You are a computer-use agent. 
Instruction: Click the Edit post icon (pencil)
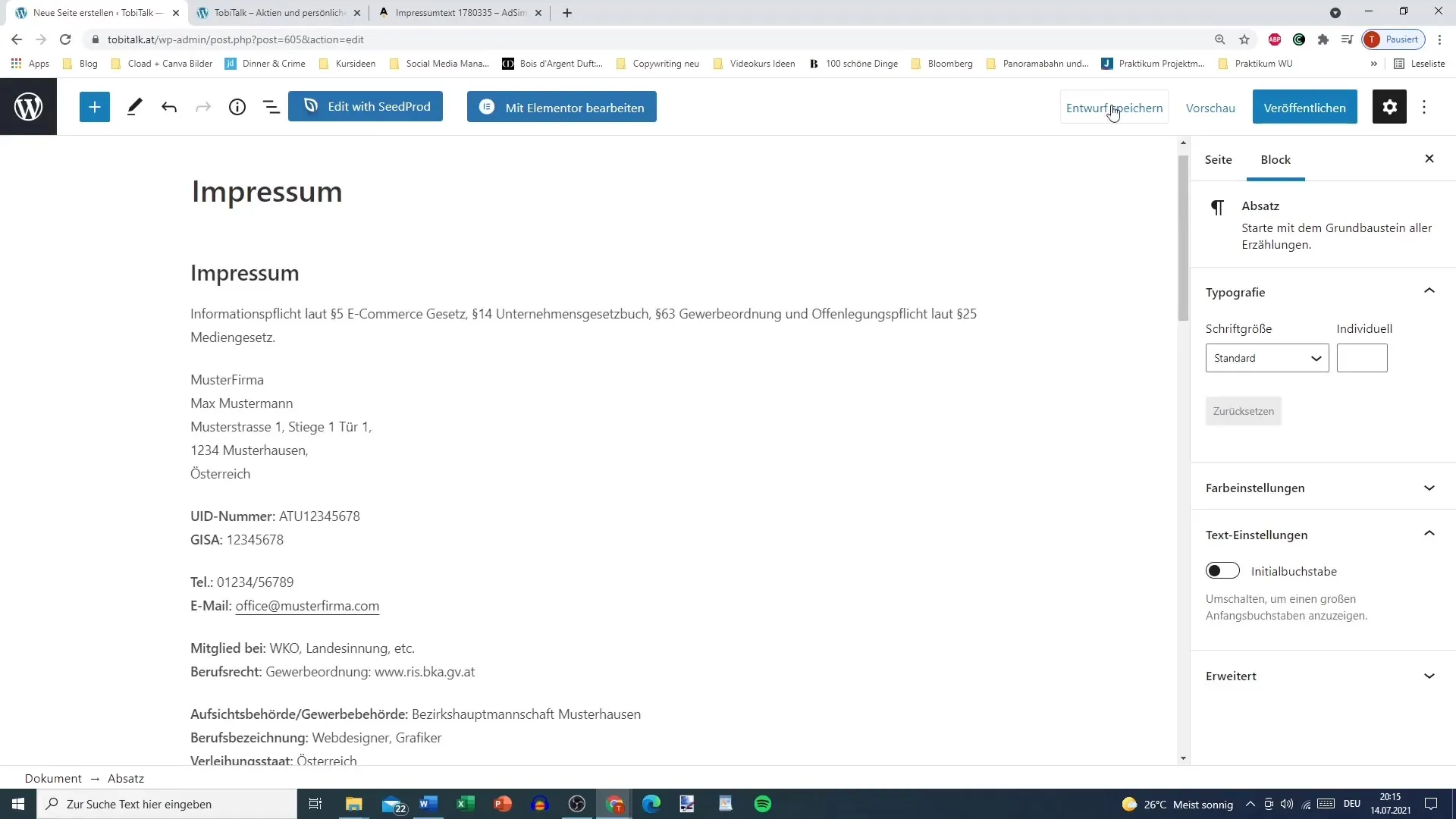point(135,107)
